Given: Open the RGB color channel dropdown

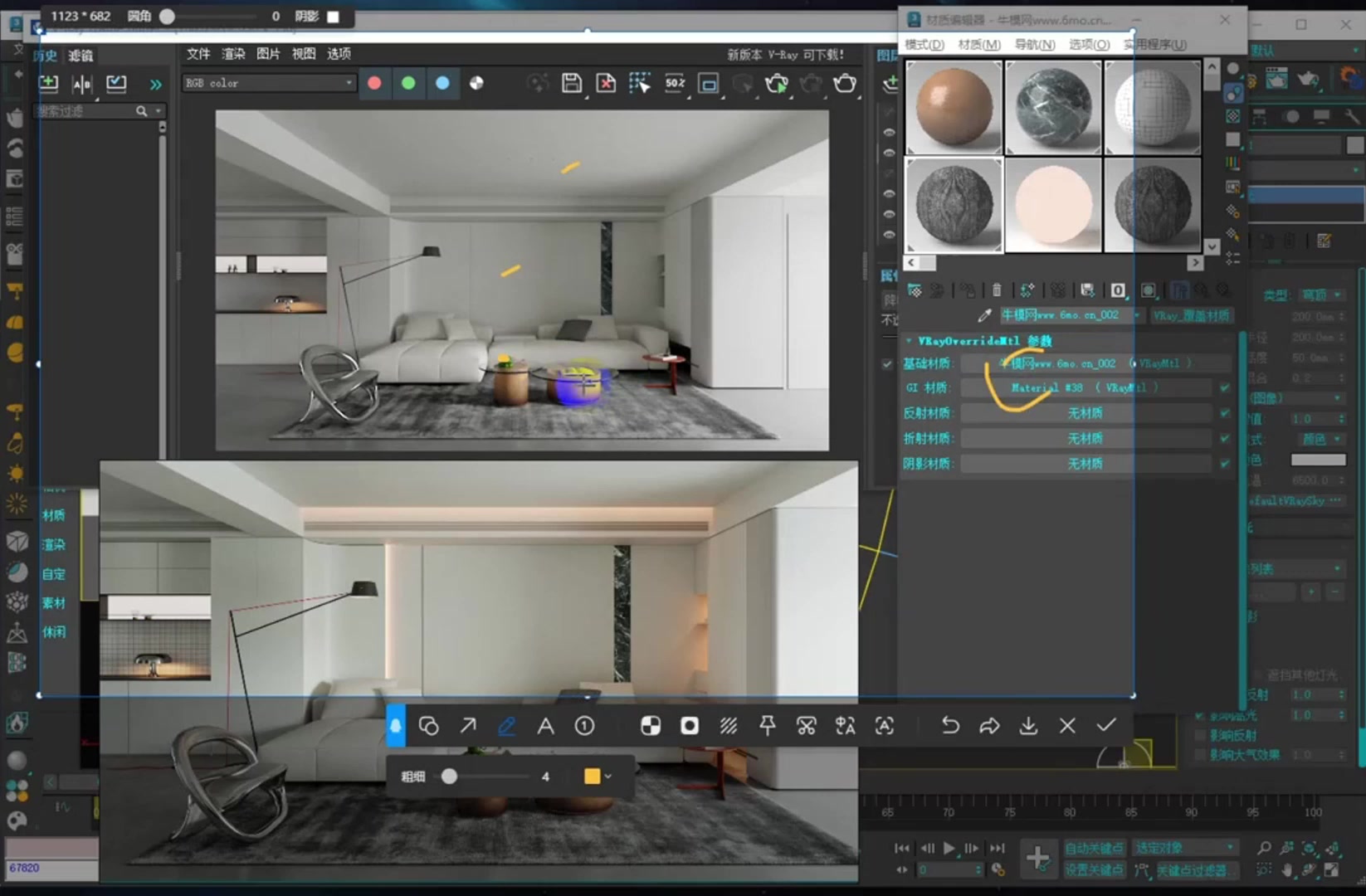Looking at the screenshot, I should (349, 83).
